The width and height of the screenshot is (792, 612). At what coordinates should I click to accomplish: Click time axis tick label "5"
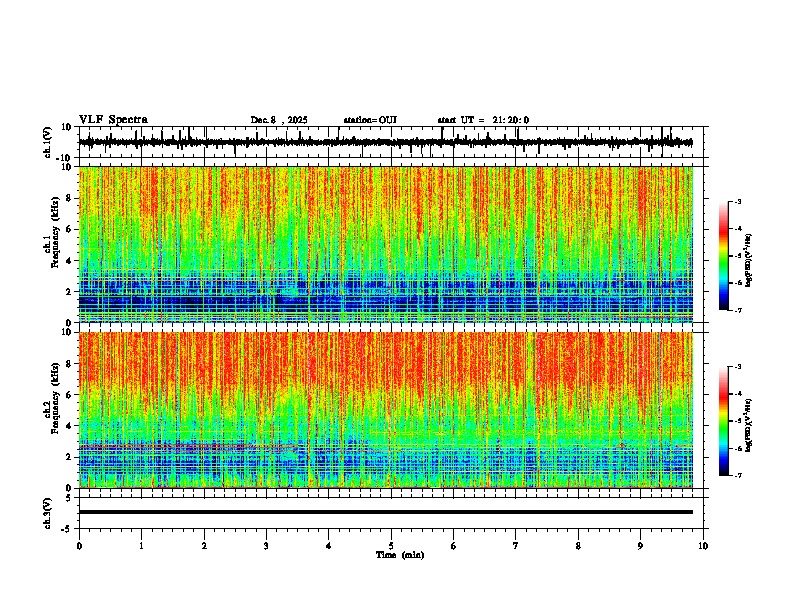click(391, 546)
